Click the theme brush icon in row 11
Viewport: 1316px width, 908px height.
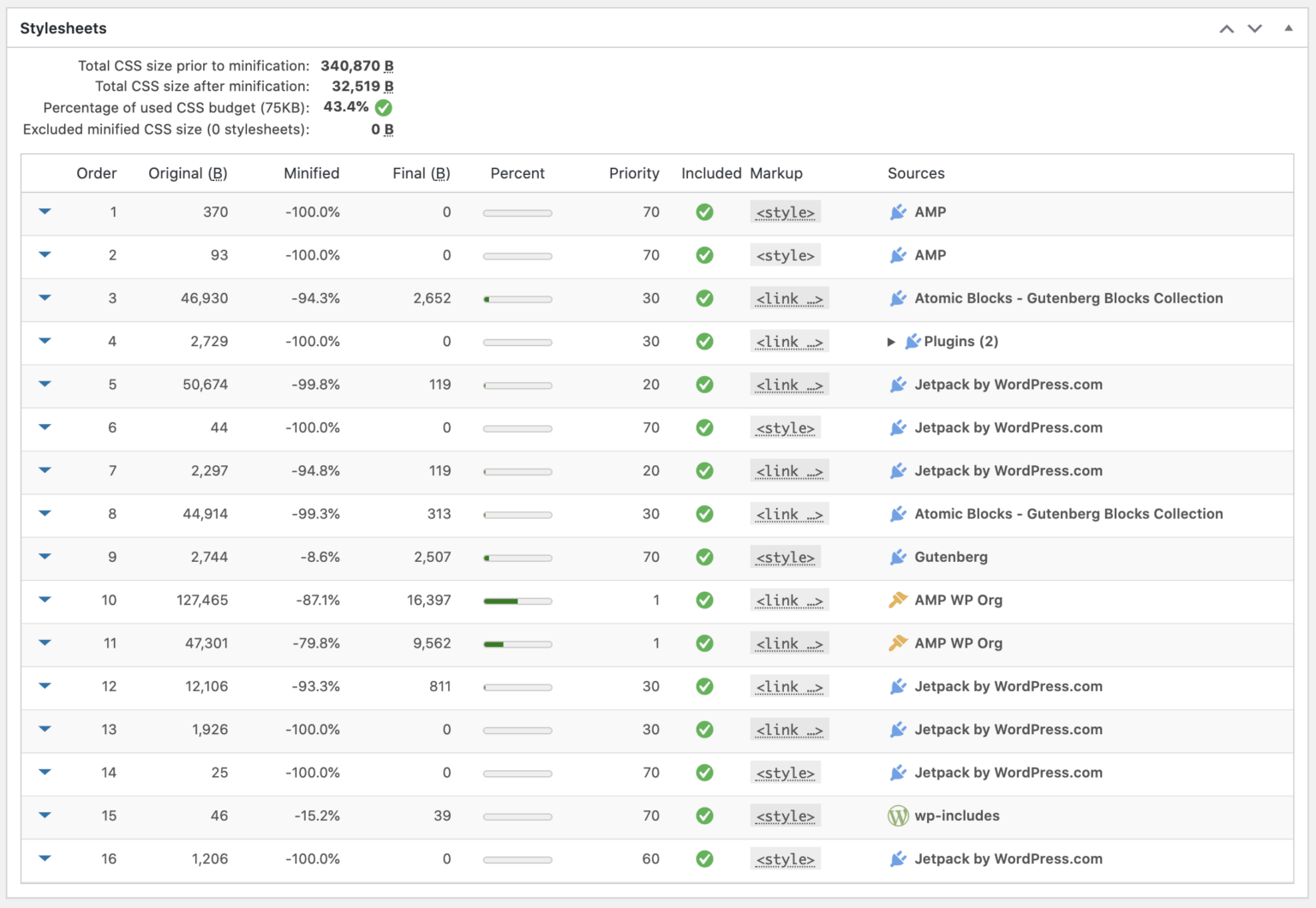click(x=897, y=642)
